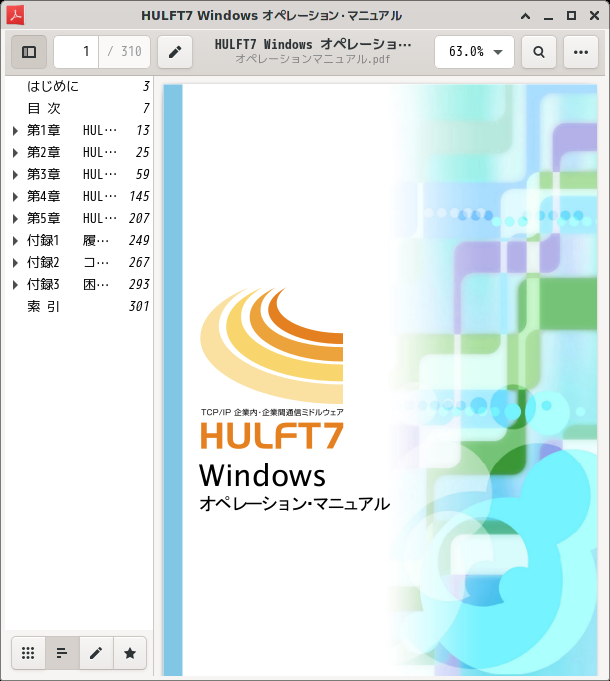The width and height of the screenshot is (610, 681).
Task: Expand the 第5章 outline entry
Action: click(15, 218)
